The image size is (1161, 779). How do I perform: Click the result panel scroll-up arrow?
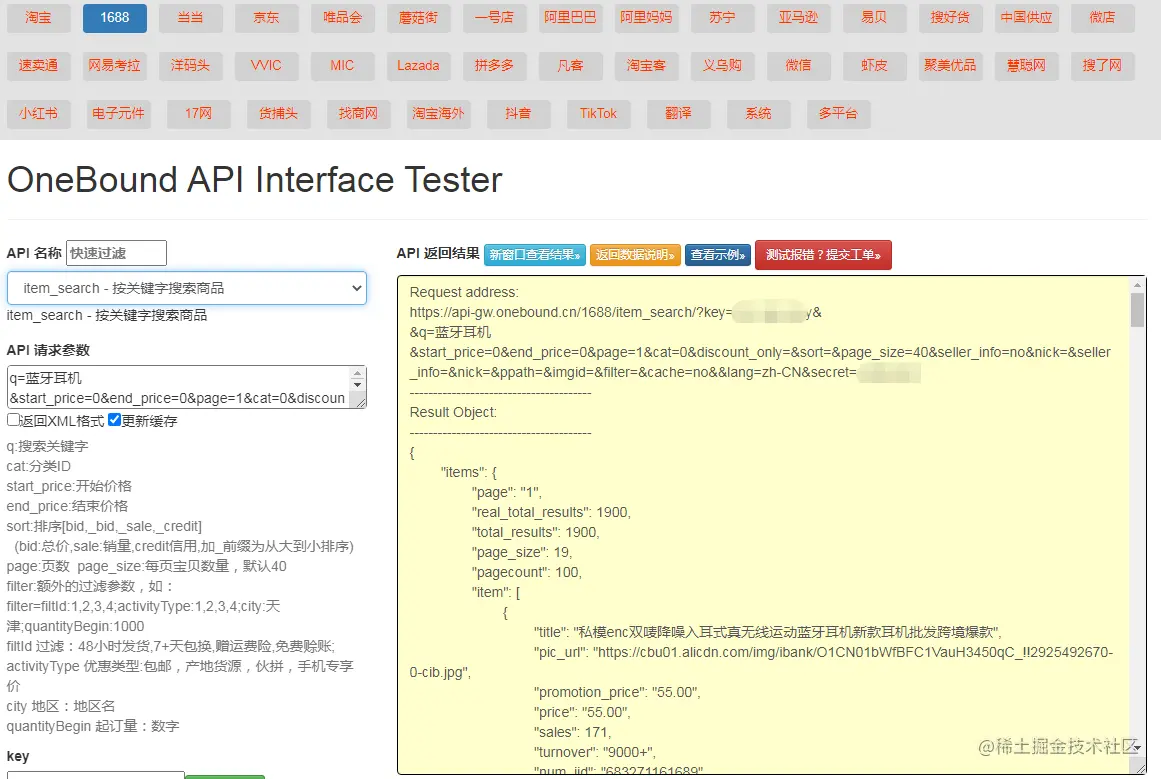click(1137, 284)
